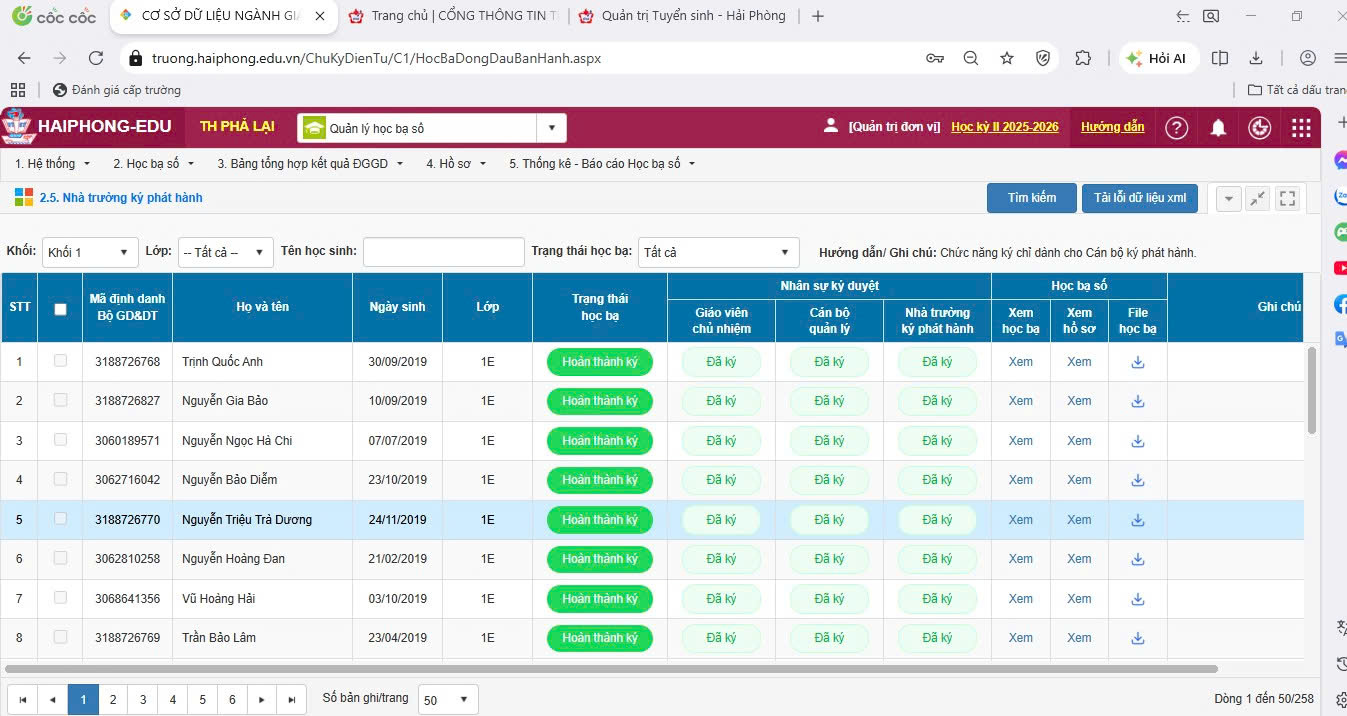Click the help question mark icon

[1177, 128]
